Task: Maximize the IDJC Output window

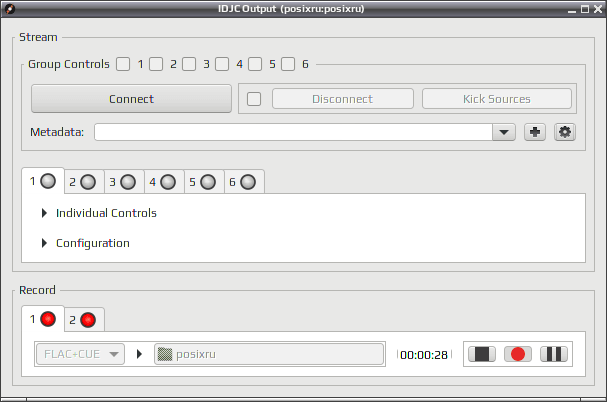Action: [585, 9]
